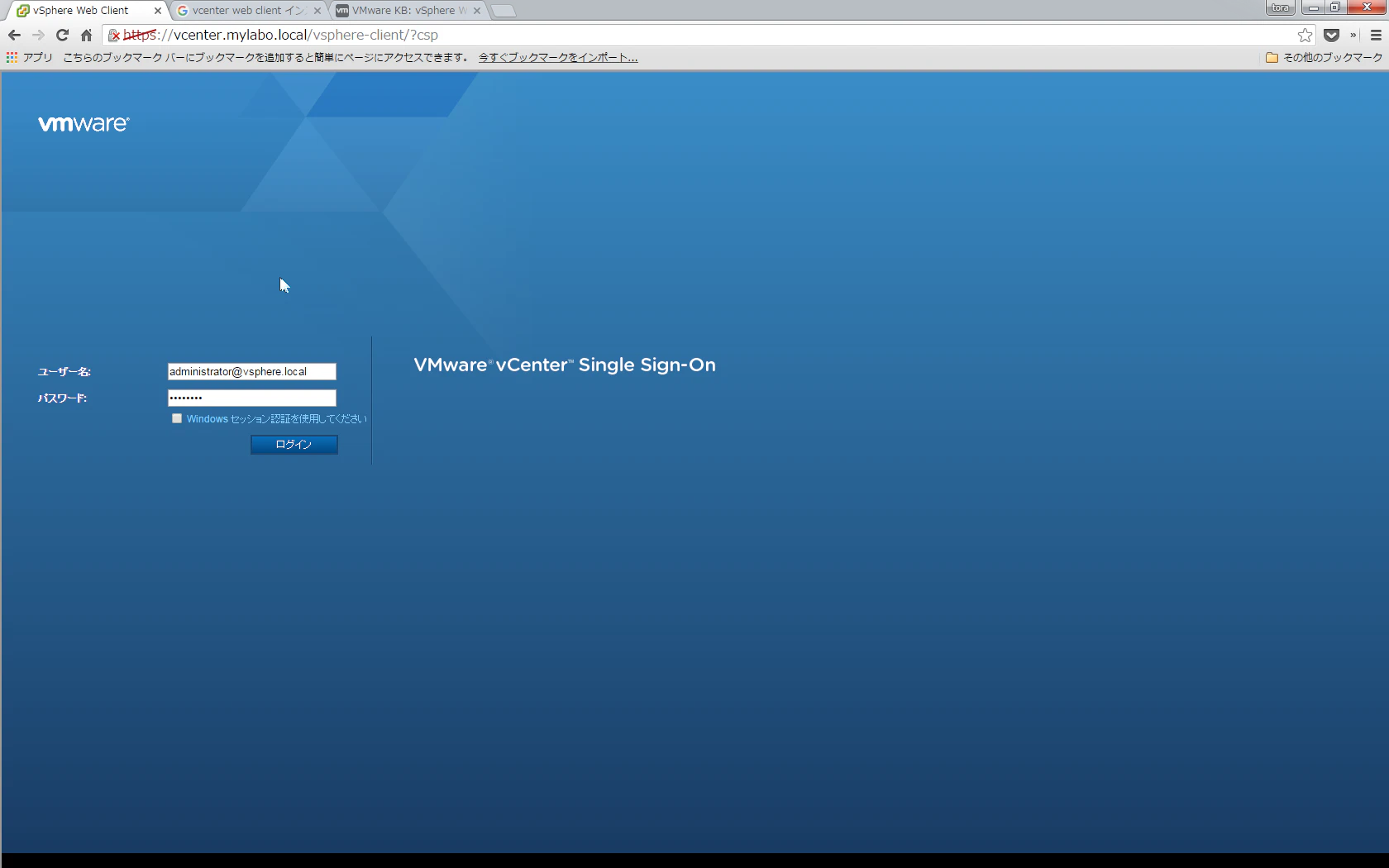Open the browser home page
The height and width of the screenshot is (868, 1389).
click(x=86, y=35)
